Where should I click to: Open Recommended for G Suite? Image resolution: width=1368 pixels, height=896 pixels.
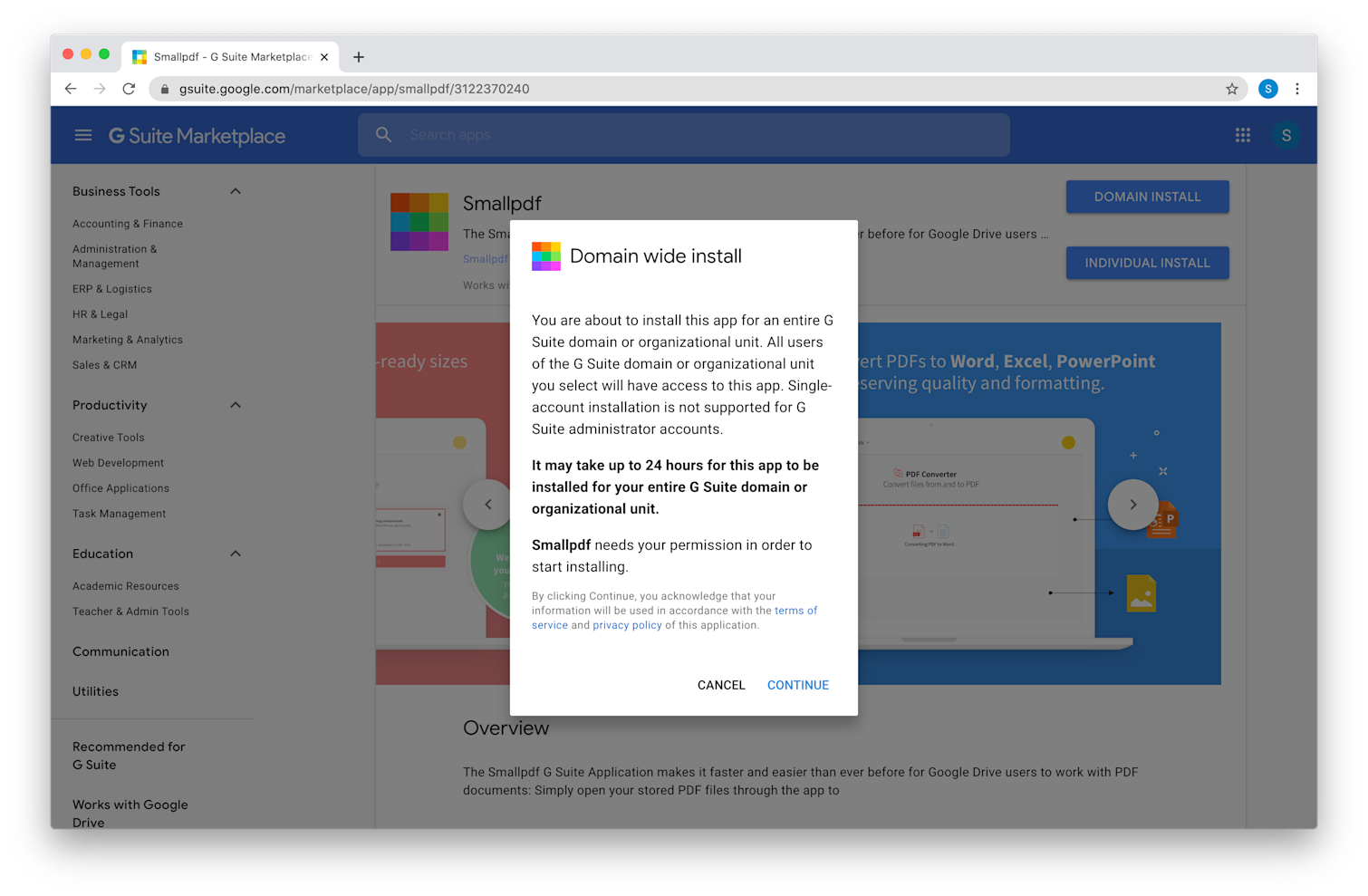pos(129,756)
